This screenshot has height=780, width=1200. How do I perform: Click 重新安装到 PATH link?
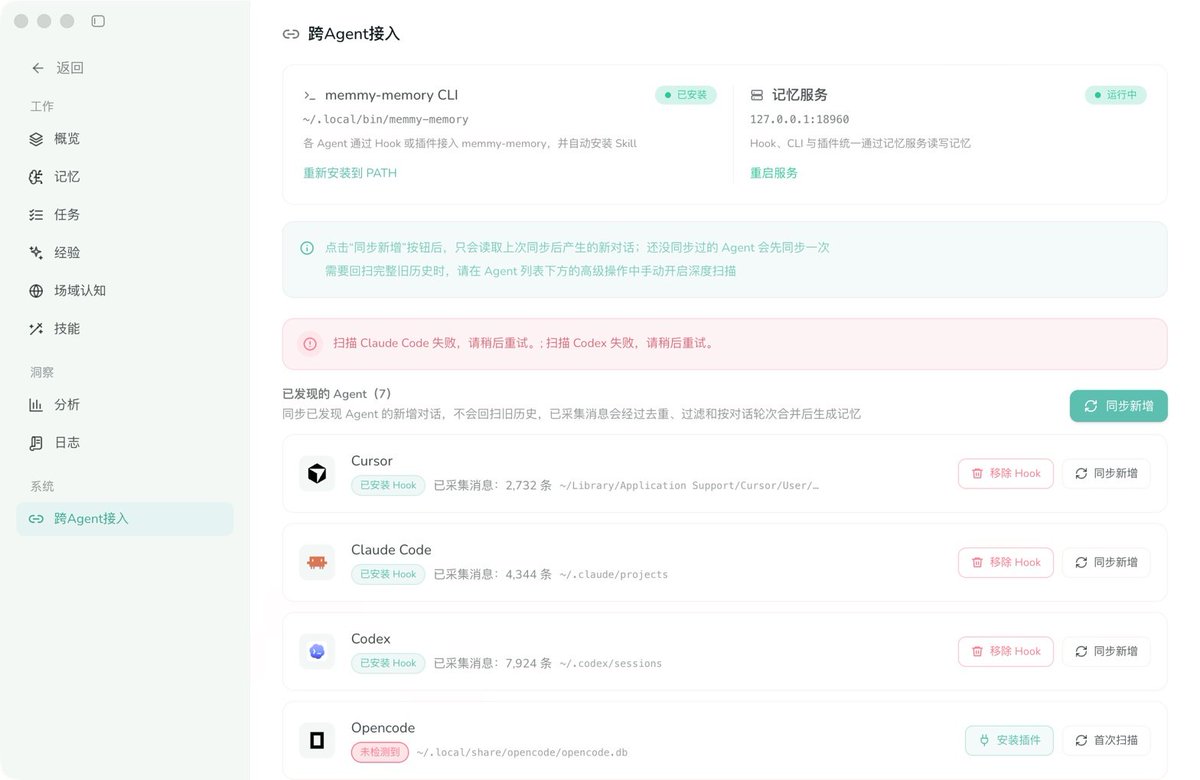350,173
